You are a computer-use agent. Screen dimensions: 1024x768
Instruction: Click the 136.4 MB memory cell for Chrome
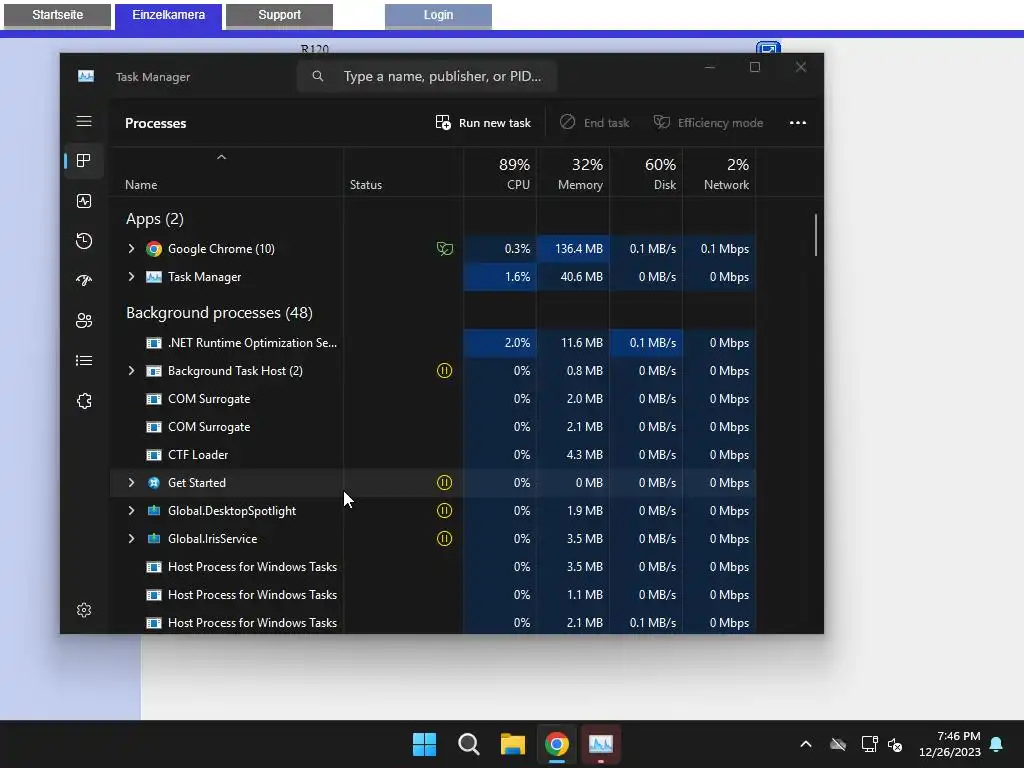(x=573, y=249)
